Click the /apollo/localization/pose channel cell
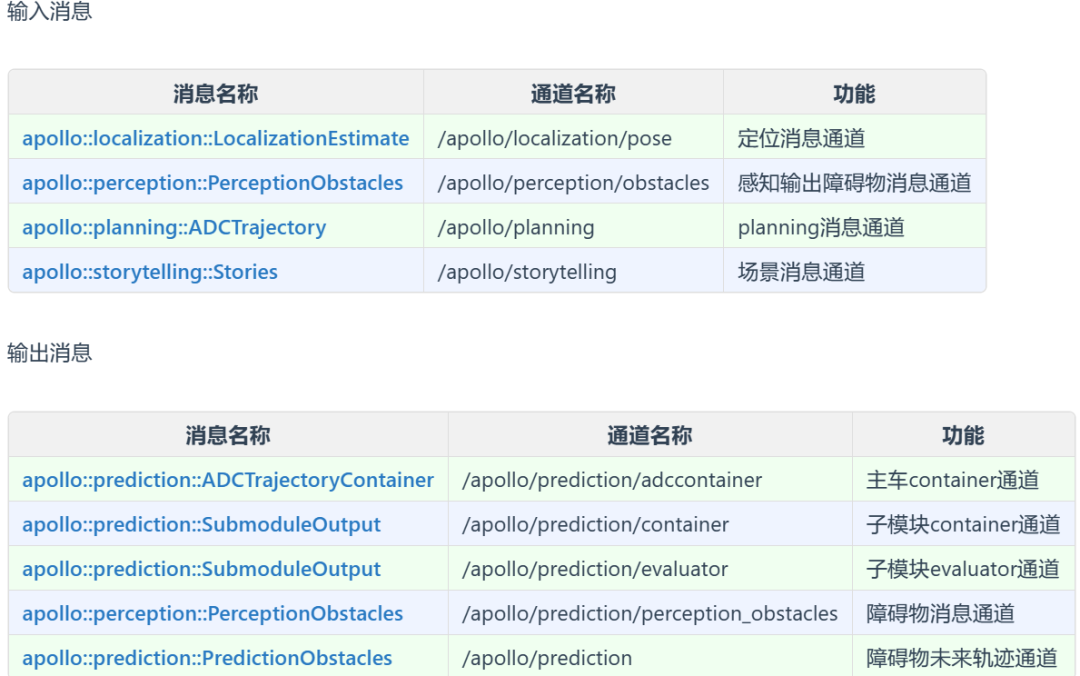1080x676 pixels. [x=554, y=138]
